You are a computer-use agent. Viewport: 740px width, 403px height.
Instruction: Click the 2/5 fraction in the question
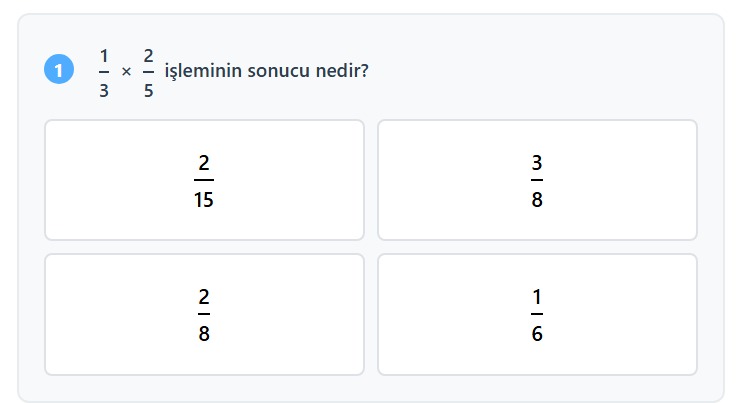point(148,70)
